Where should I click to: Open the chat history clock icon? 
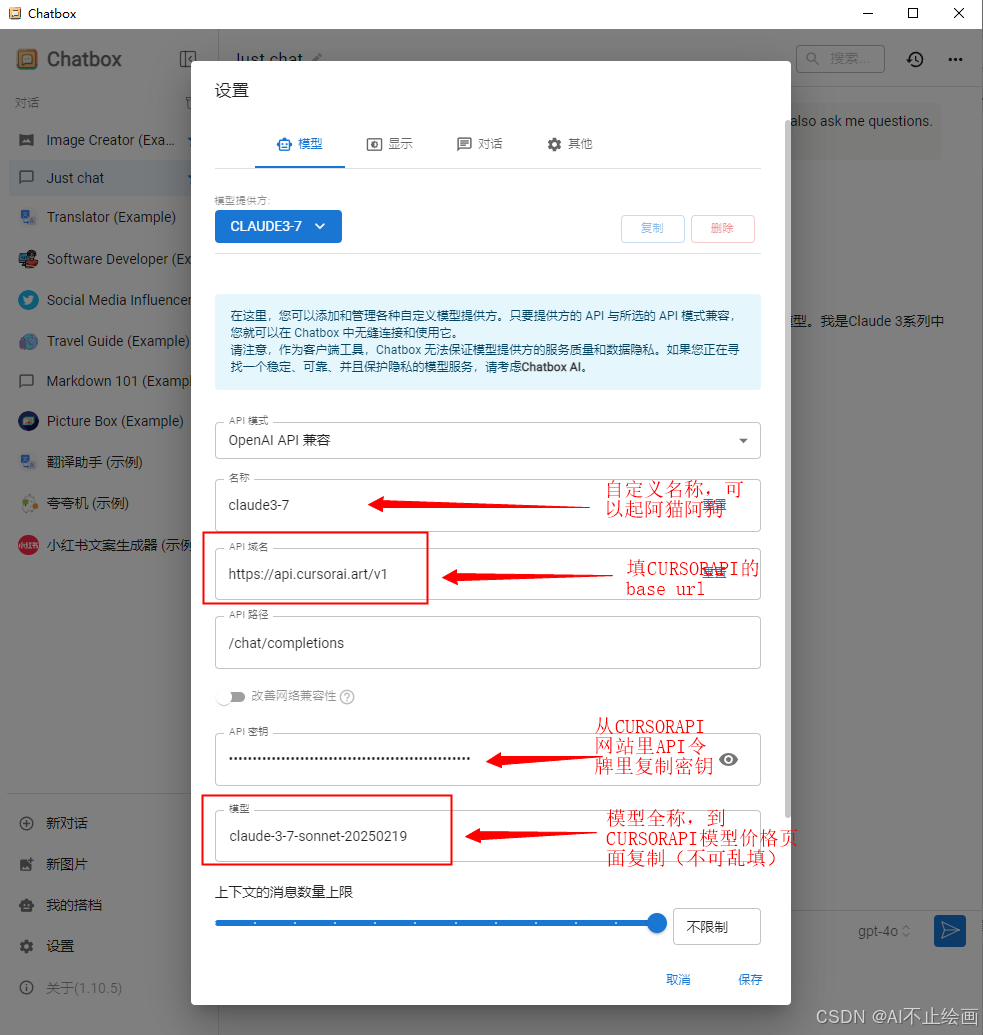coord(915,59)
